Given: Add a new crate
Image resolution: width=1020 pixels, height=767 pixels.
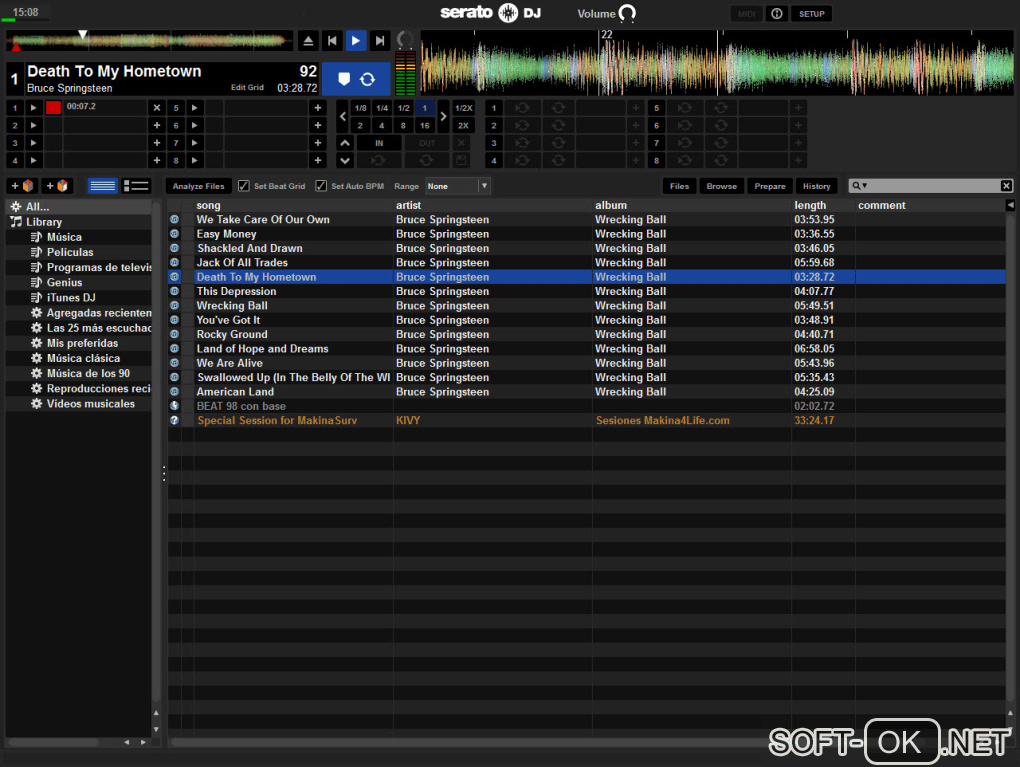Looking at the screenshot, I should (22, 186).
